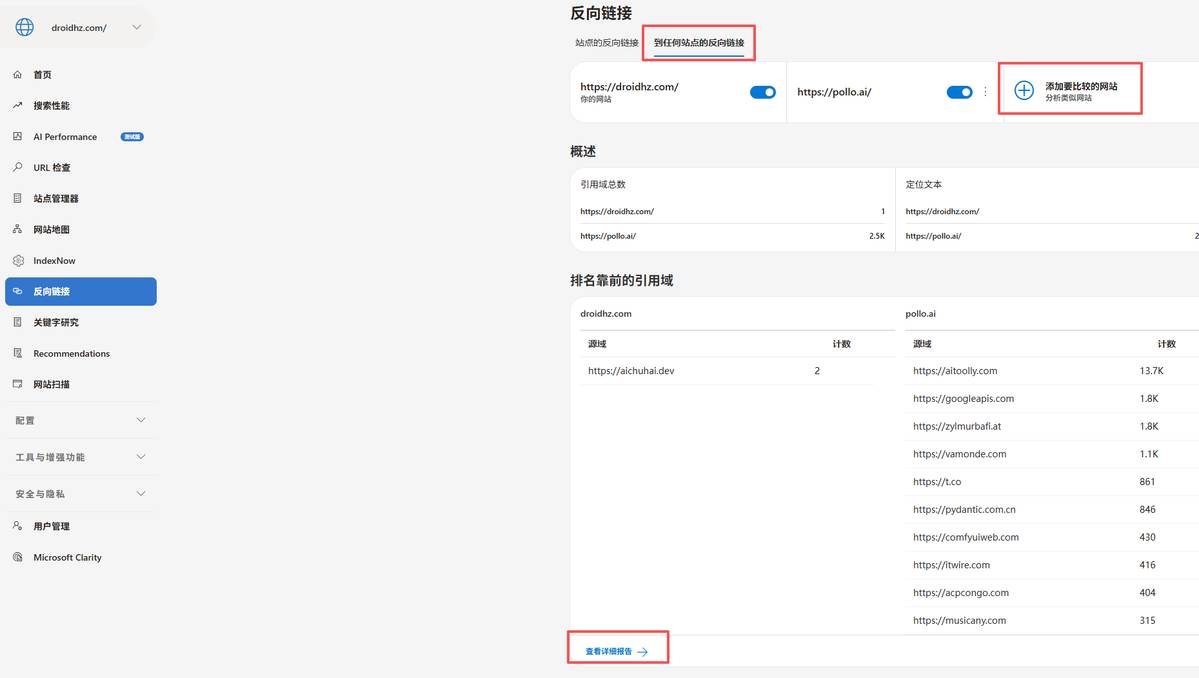This screenshot has width=1199, height=678.
Task: Click the https://comfyuiweb.com source domain
Action: tap(966, 537)
